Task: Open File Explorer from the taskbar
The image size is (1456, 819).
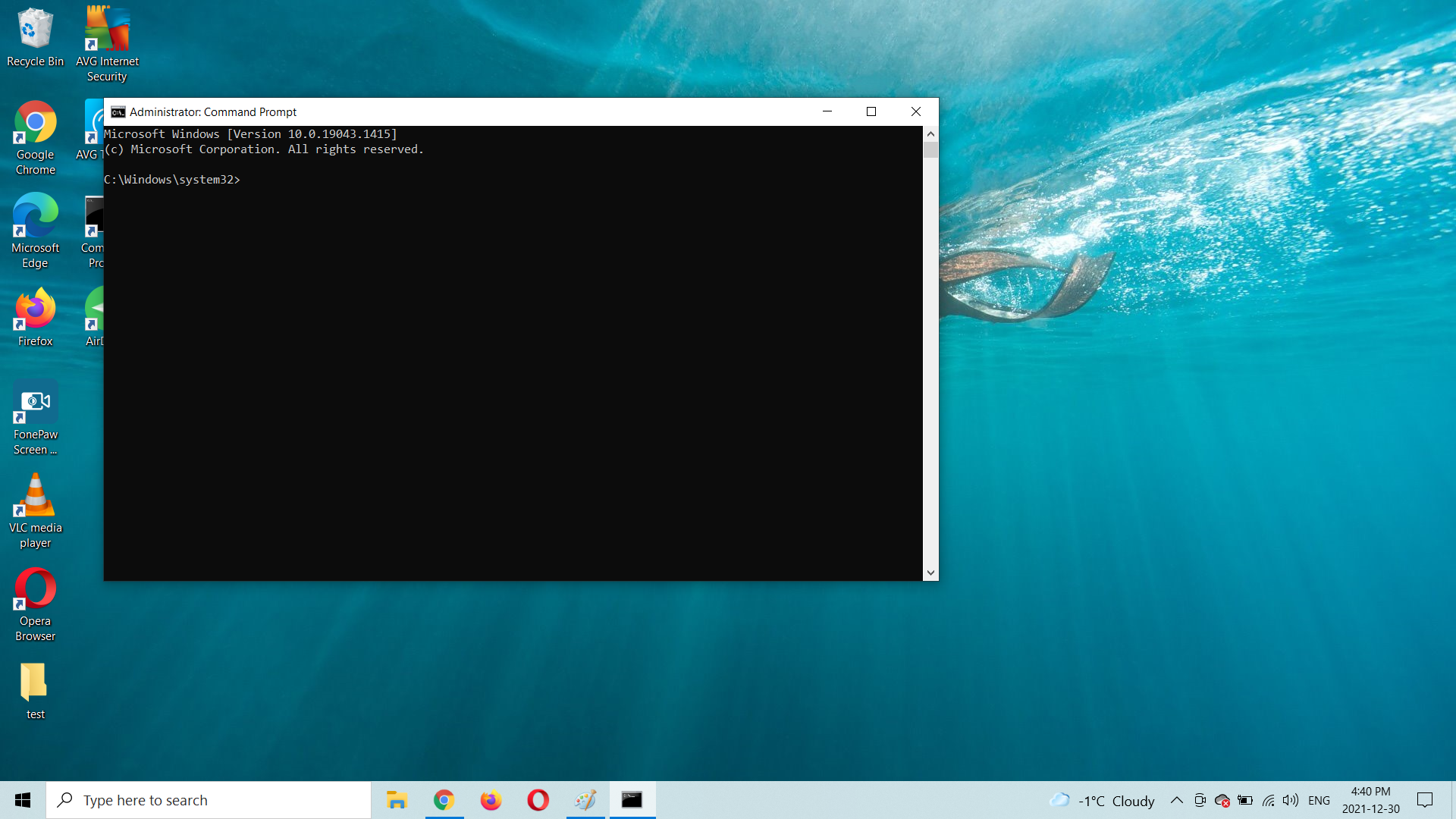Action: [397, 799]
